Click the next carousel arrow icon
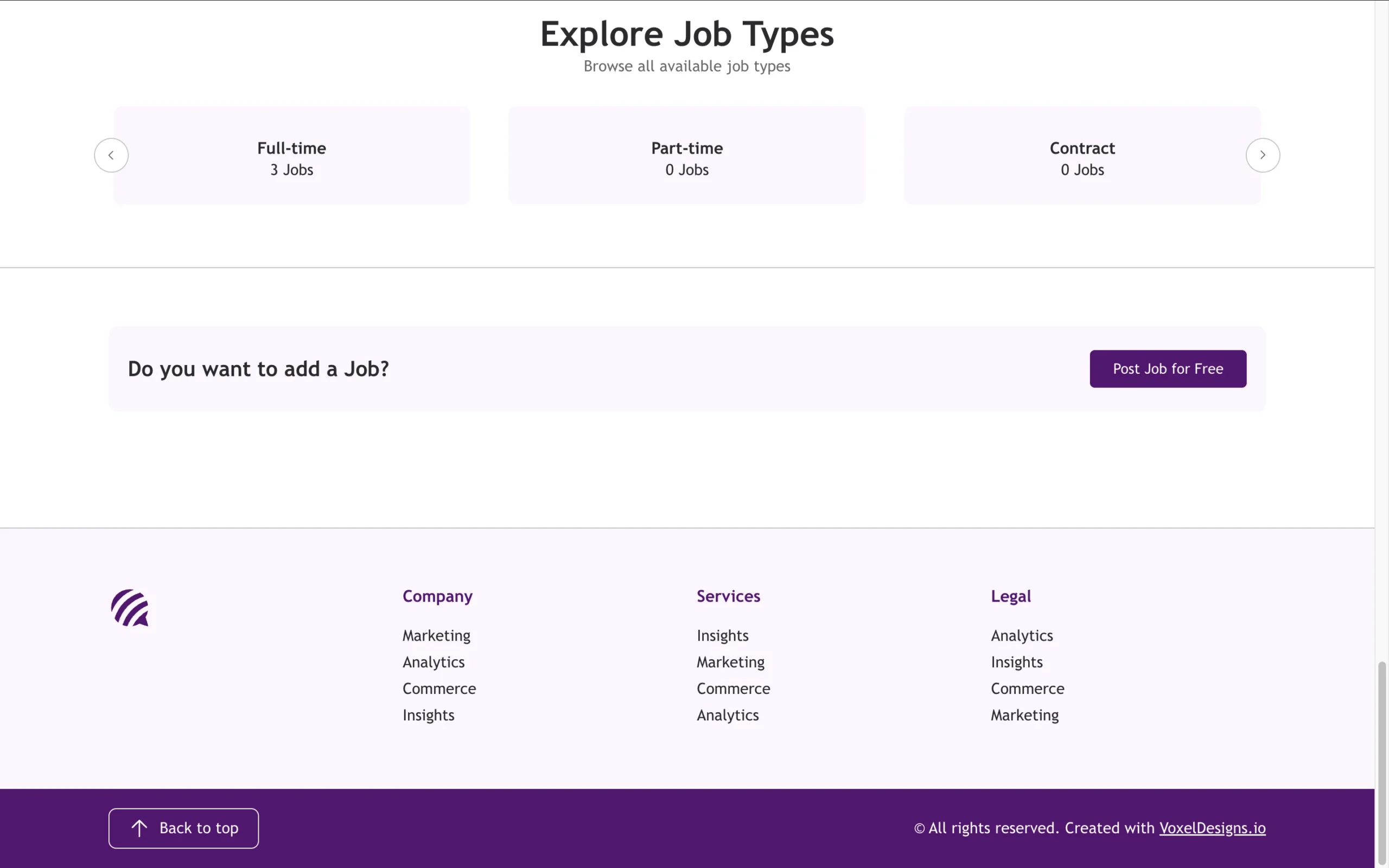The height and width of the screenshot is (868, 1389). 1262,155
